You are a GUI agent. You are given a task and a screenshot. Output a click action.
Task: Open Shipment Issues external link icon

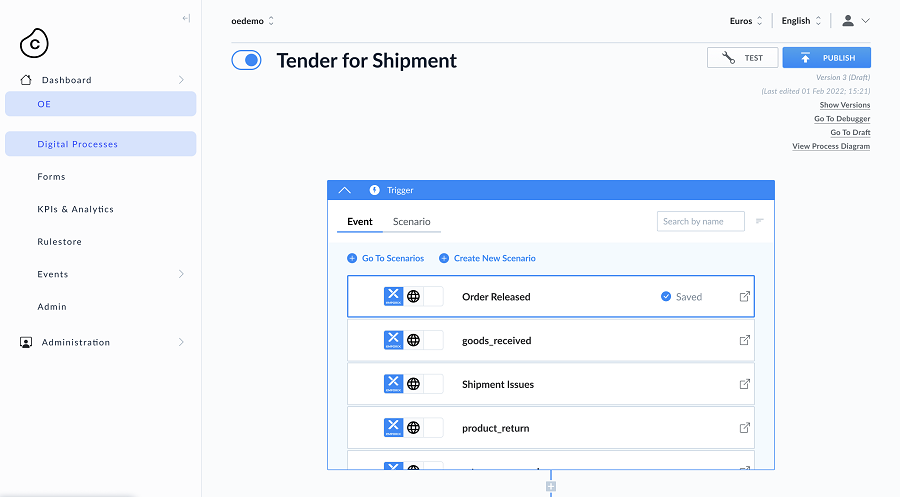[744, 384]
